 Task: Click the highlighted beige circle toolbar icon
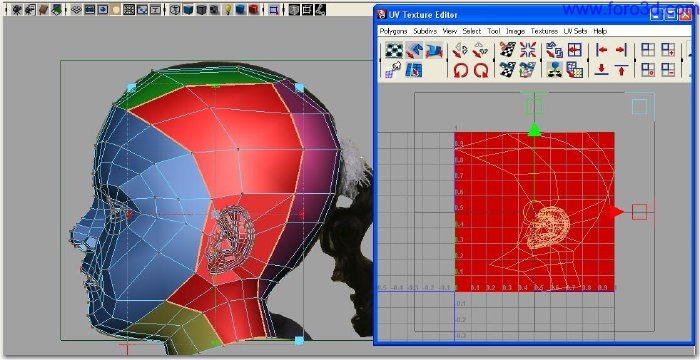coord(116,9)
